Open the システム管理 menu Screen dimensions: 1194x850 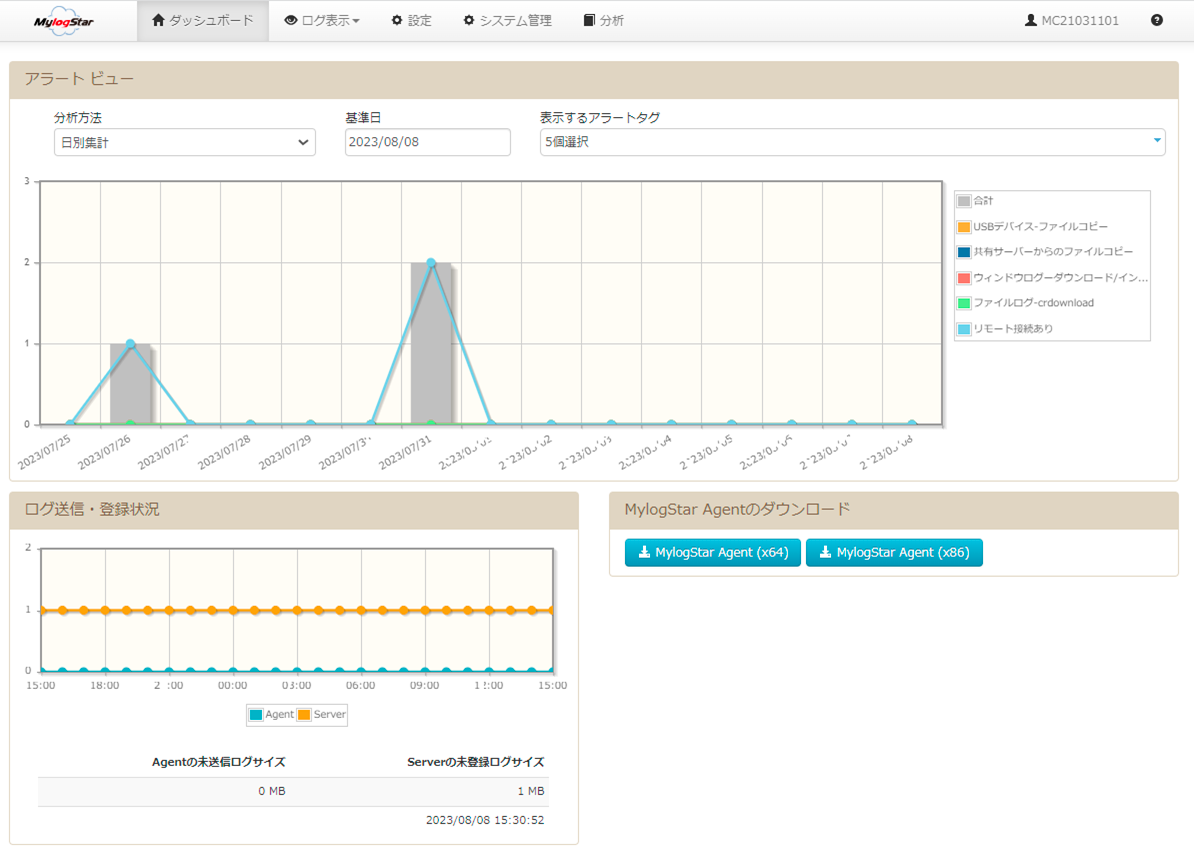[x=507, y=21]
